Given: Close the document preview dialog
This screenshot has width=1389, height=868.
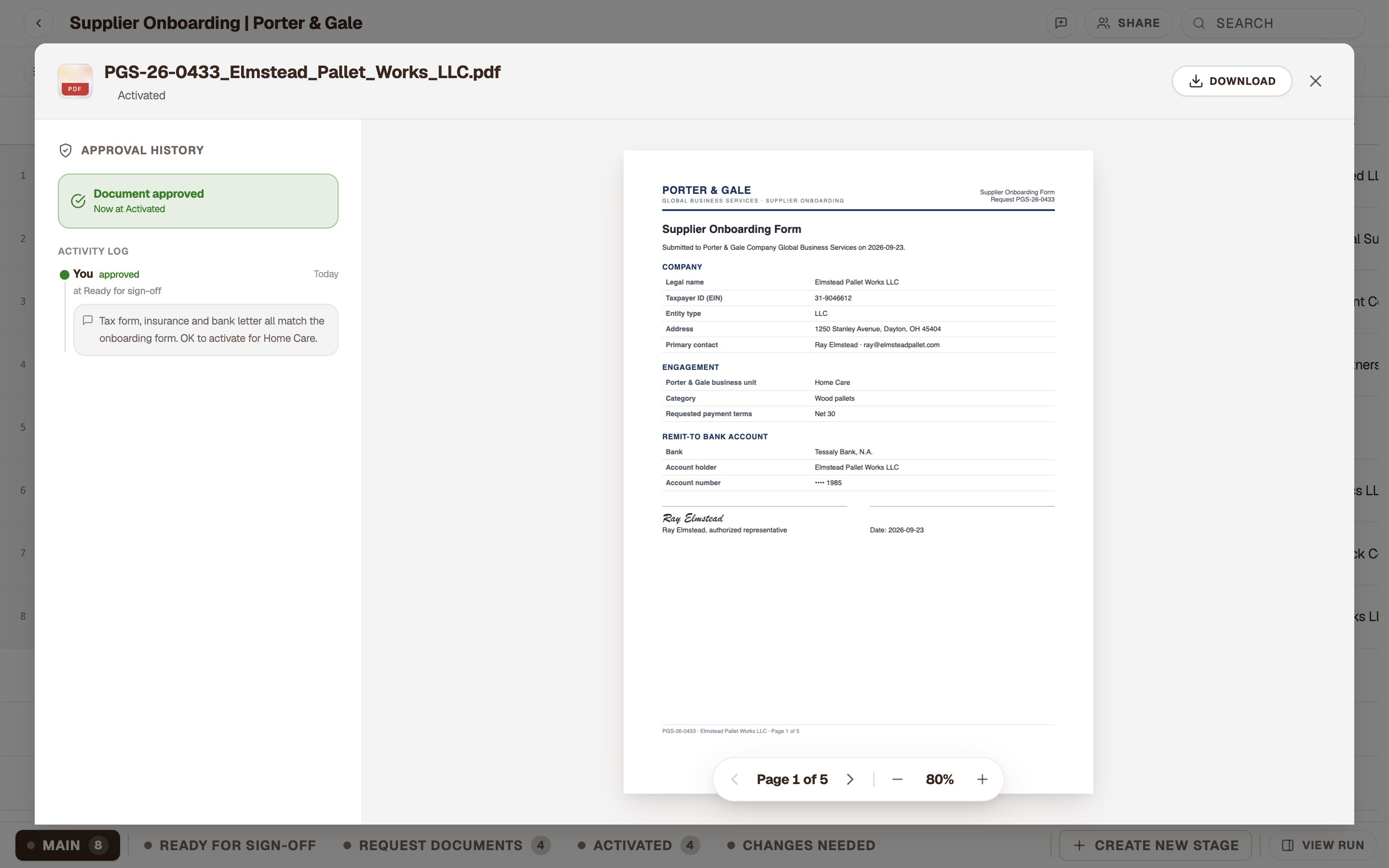Looking at the screenshot, I should click(x=1316, y=81).
